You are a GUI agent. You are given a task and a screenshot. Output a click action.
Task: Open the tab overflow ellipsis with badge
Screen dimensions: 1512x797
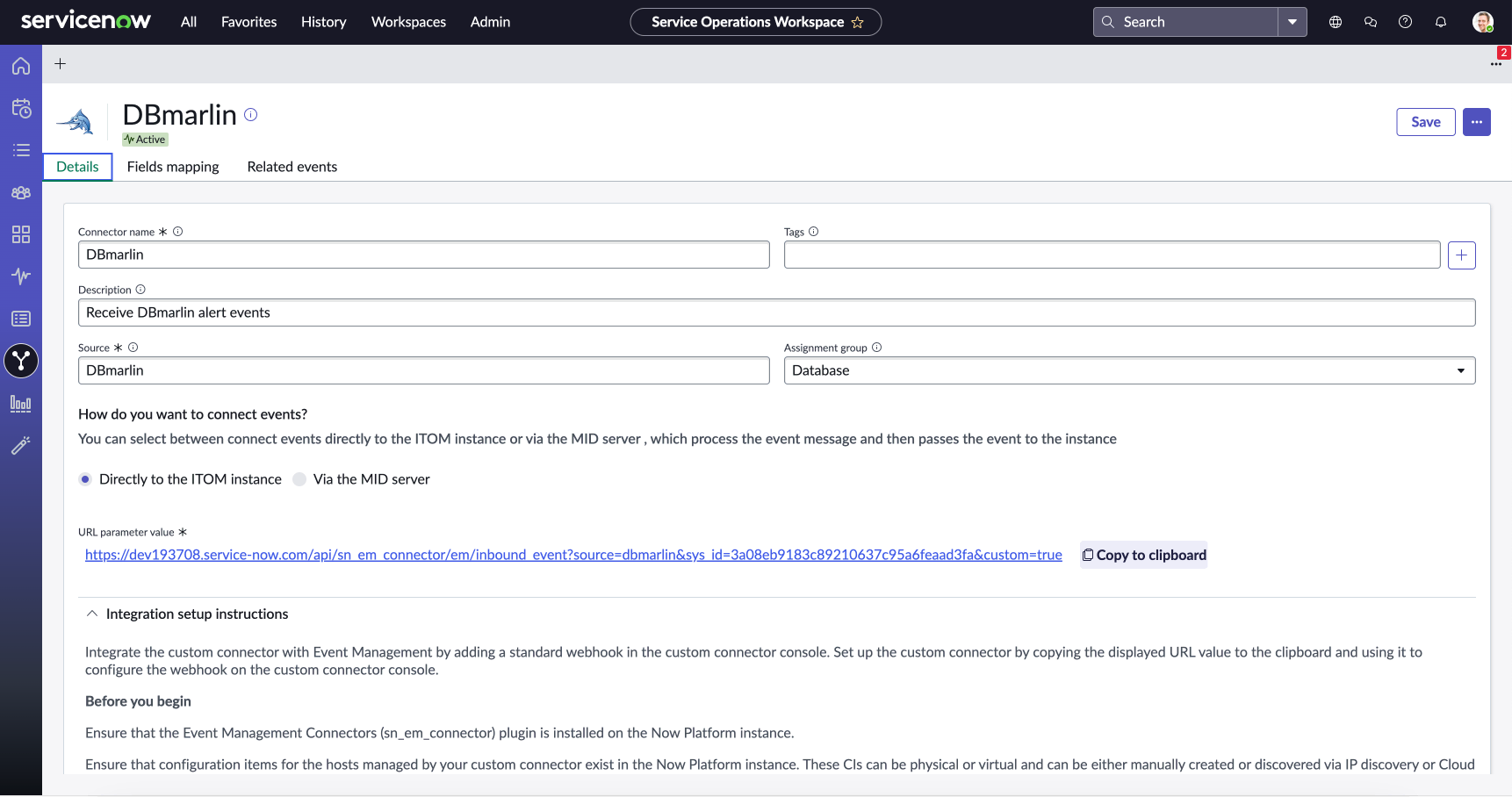[1496, 63]
